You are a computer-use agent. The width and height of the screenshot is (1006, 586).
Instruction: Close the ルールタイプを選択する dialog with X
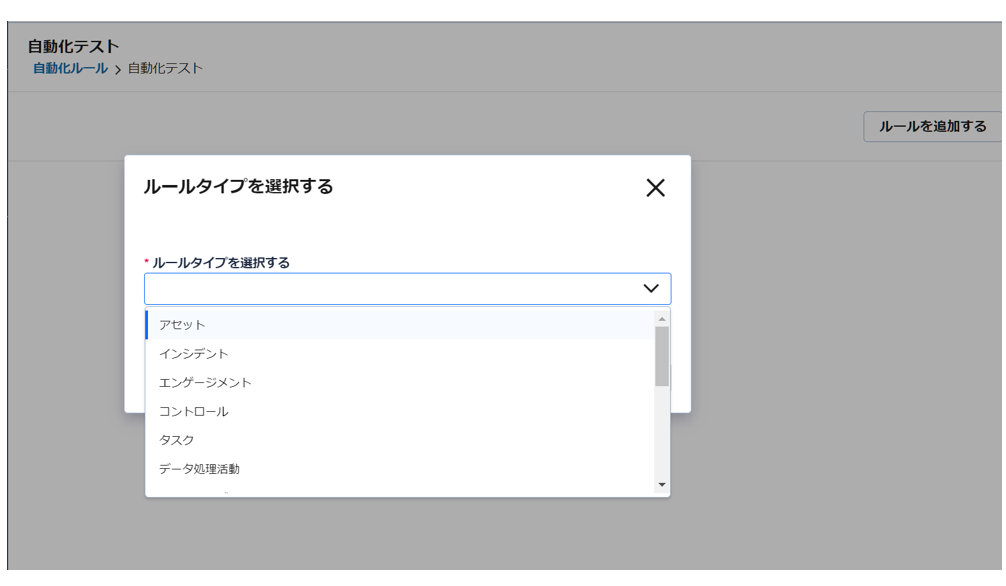[x=655, y=187]
